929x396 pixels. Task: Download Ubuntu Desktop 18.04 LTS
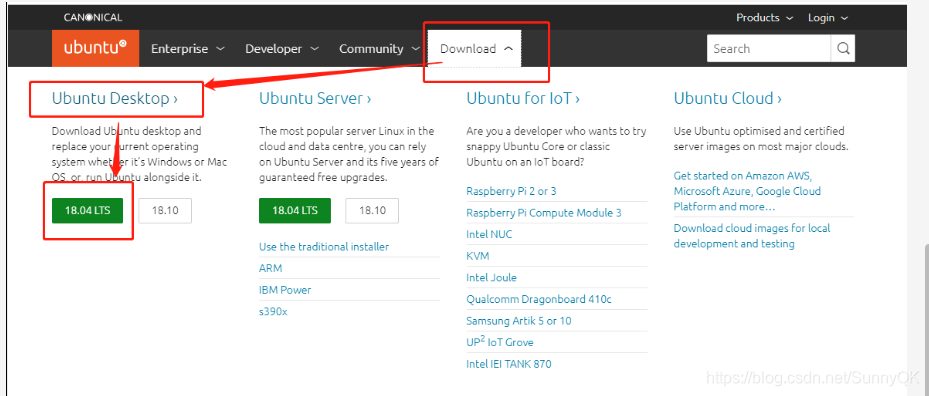(x=88, y=210)
